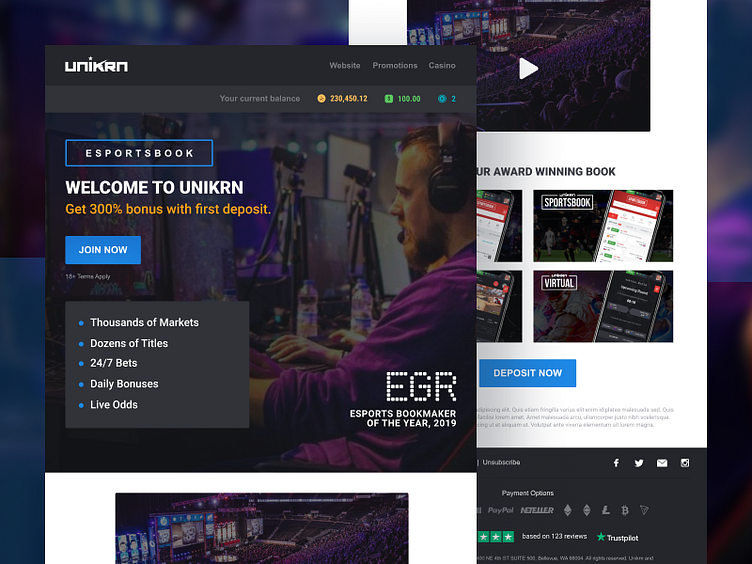This screenshot has height=564, width=752.
Task: Select the 100.00 balance value
Action: pyautogui.click(x=409, y=98)
